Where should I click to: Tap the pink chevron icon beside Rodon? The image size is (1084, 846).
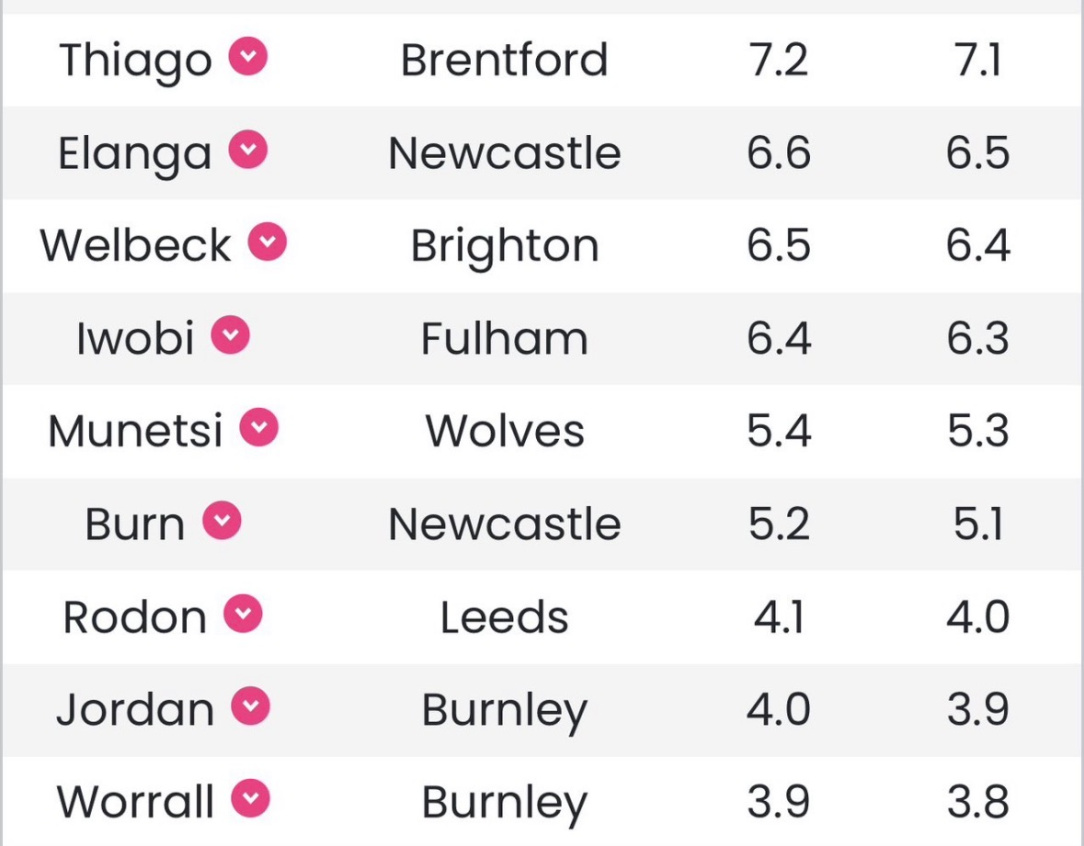(243, 614)
